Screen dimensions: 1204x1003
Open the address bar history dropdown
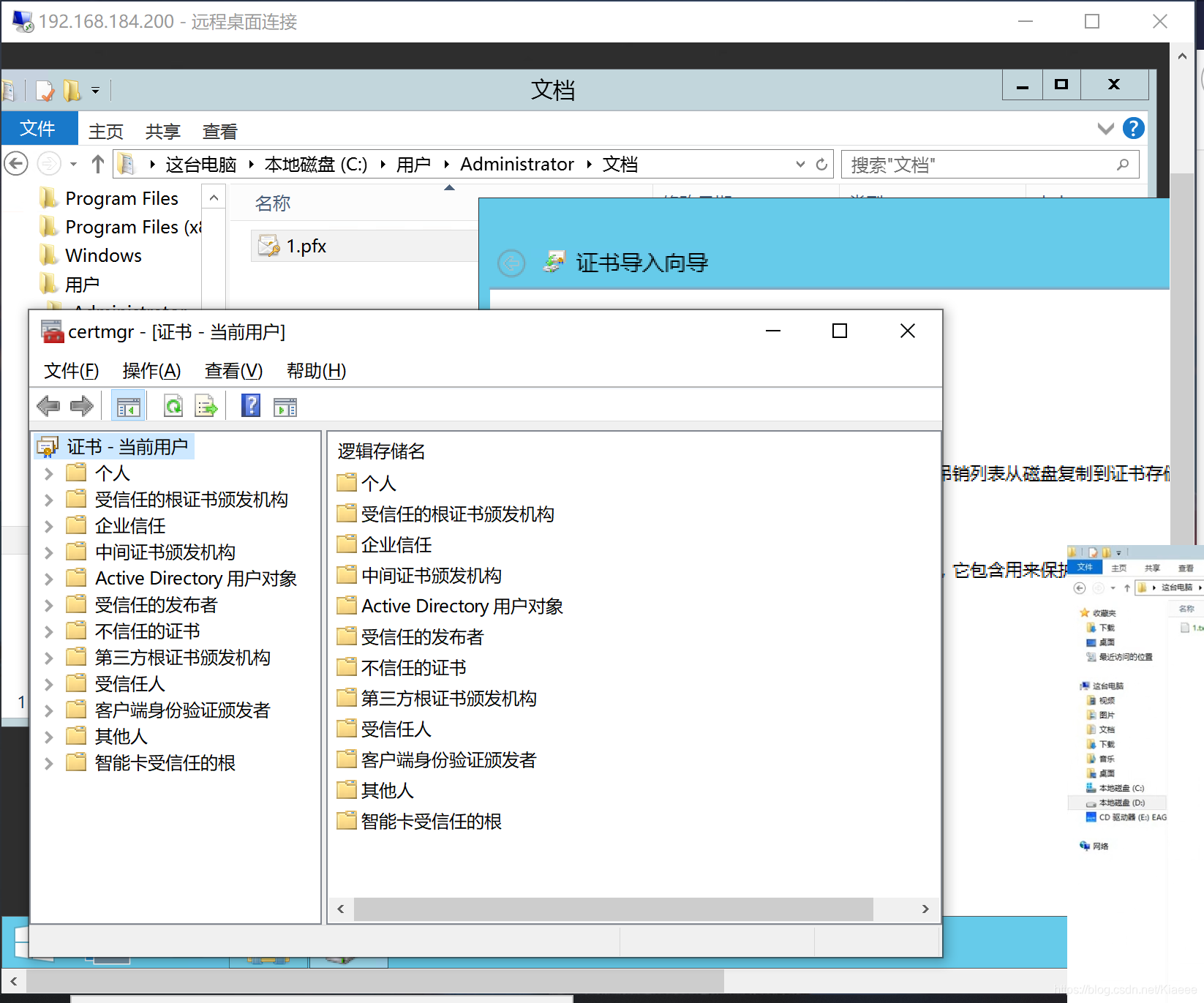800,165
